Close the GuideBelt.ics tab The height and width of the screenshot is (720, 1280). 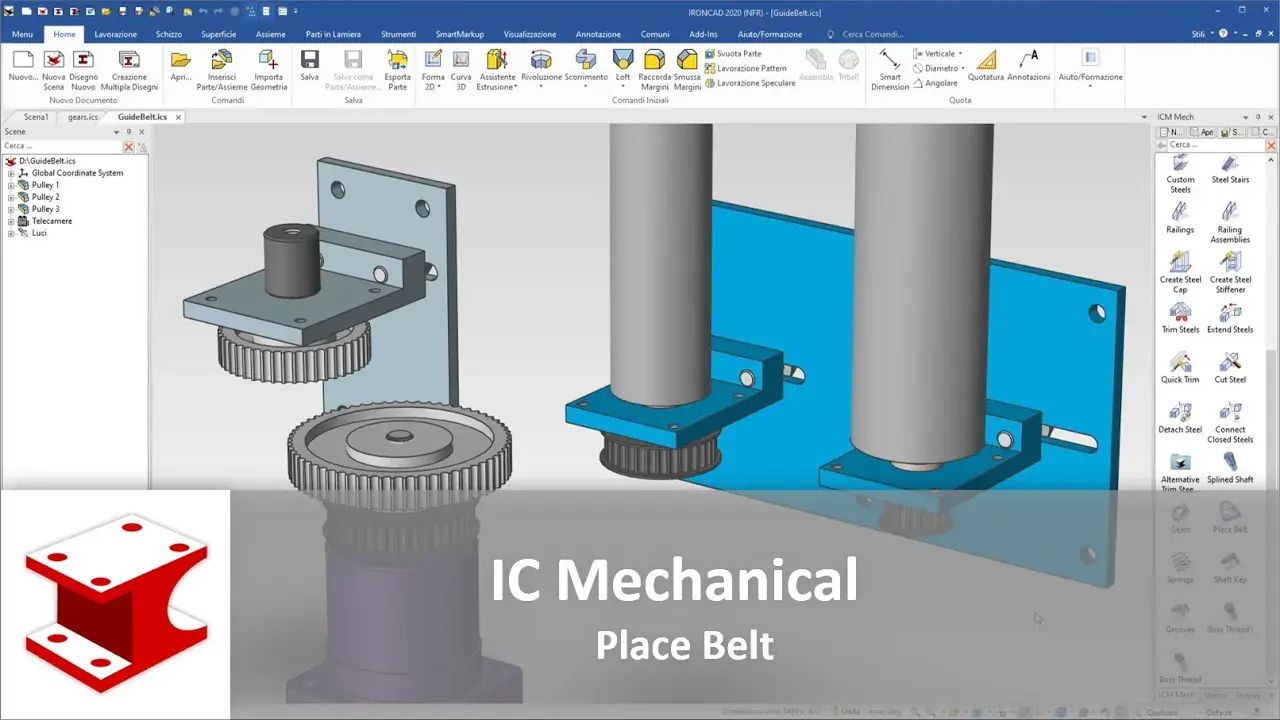[x=178, y=117]
